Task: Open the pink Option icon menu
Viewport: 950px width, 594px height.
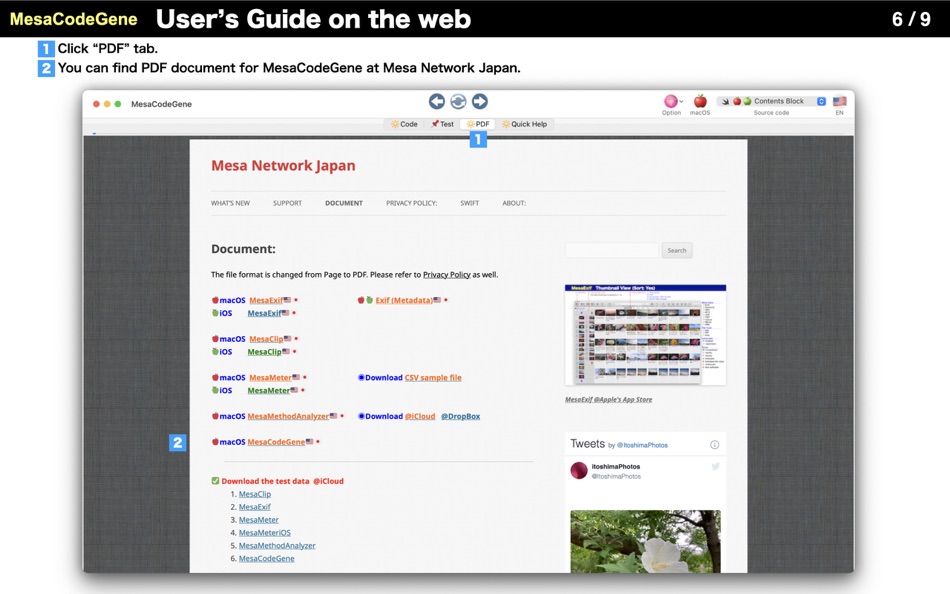Action: (x=671, y=101)
